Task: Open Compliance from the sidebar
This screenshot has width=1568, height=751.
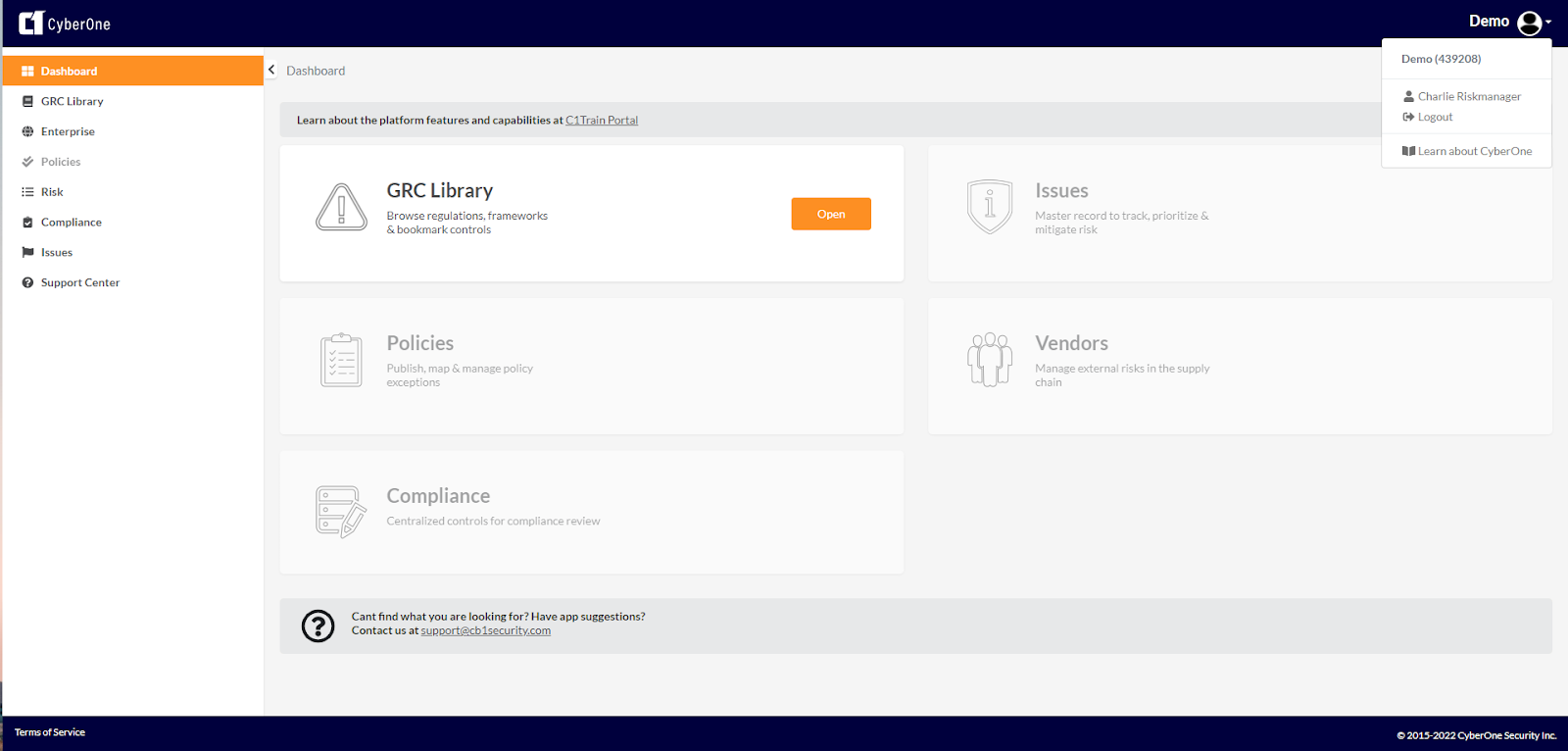Action: pyautogui.click(x=133, y=223)
